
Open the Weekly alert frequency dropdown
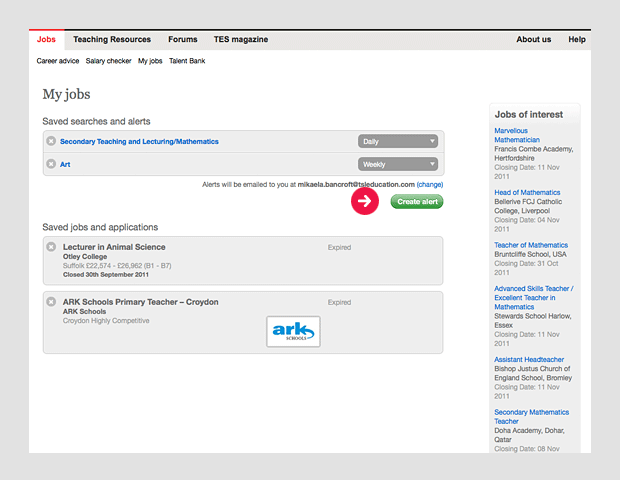[x=398, y=164]
